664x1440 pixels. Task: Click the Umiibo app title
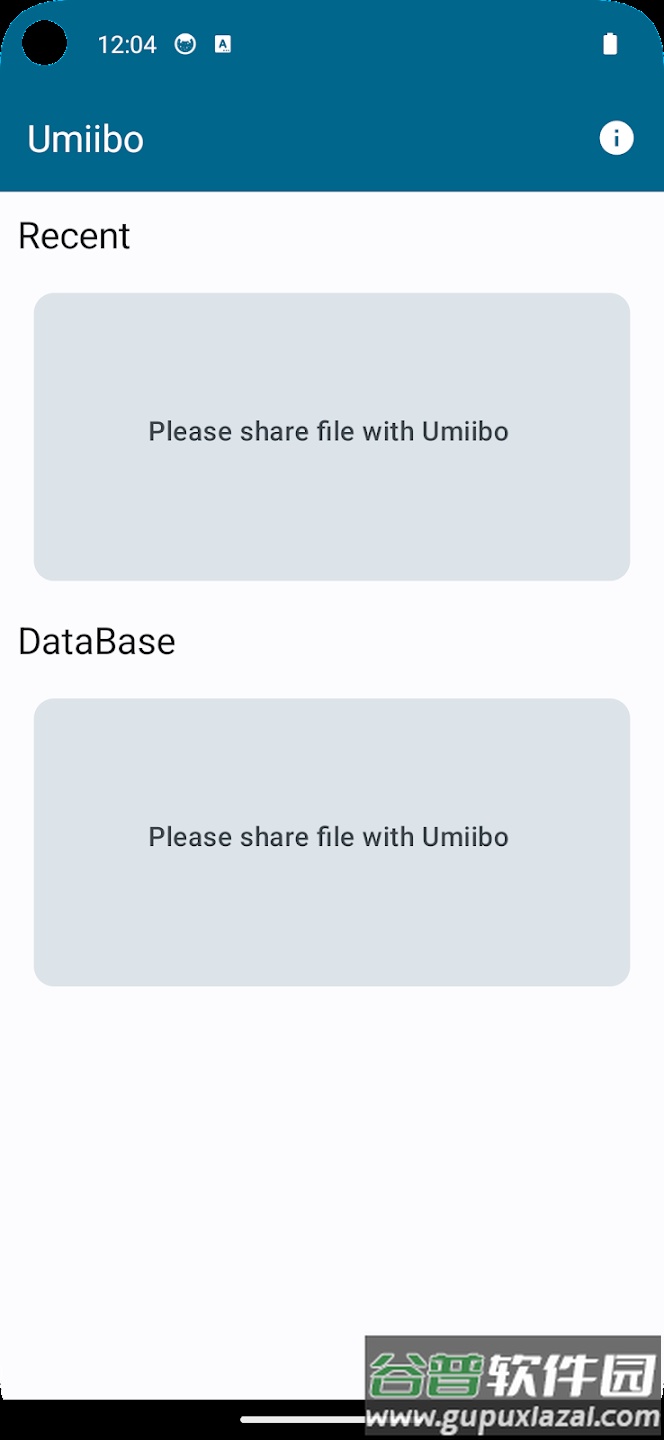click(84, 138)
